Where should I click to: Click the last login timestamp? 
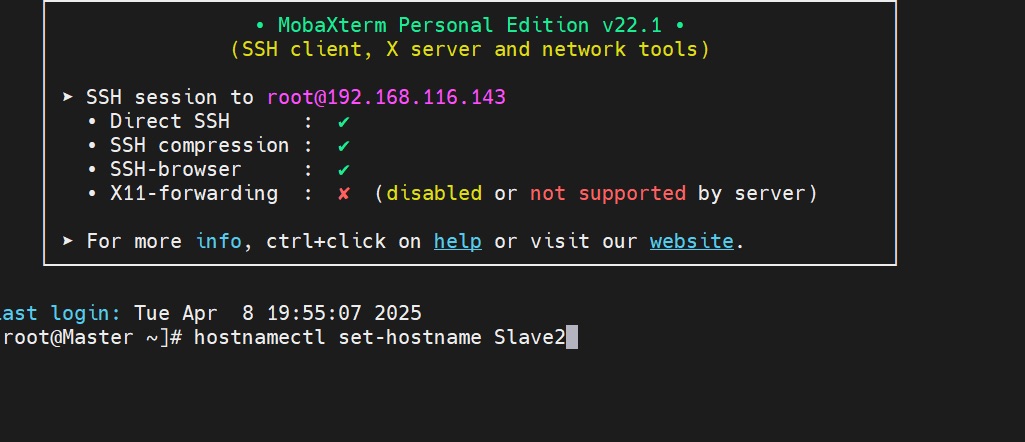277,312
